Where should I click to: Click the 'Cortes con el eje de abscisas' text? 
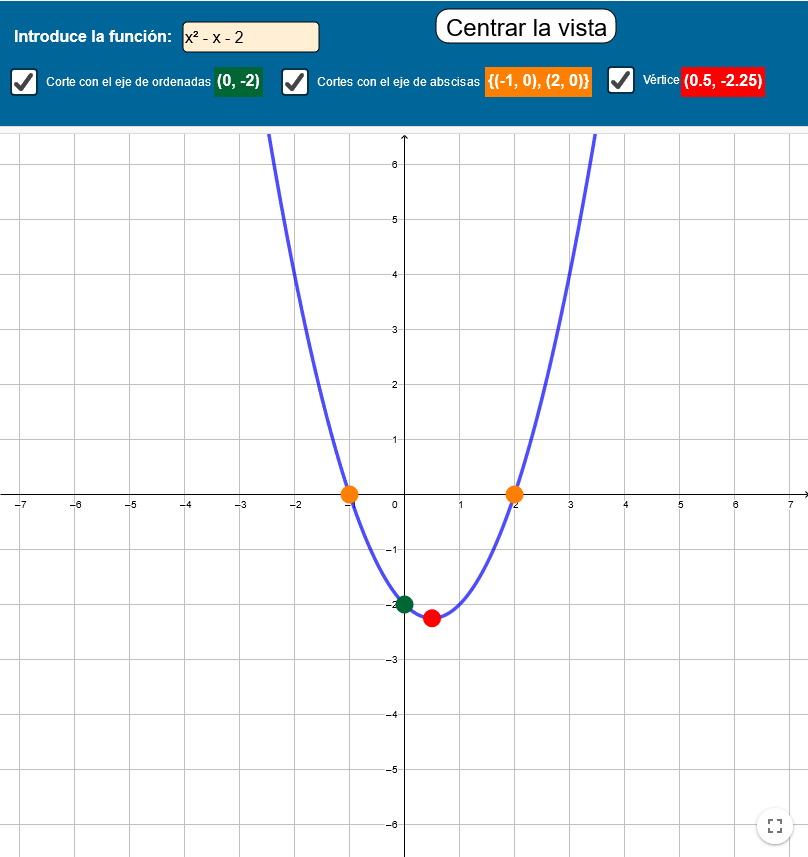399,82
